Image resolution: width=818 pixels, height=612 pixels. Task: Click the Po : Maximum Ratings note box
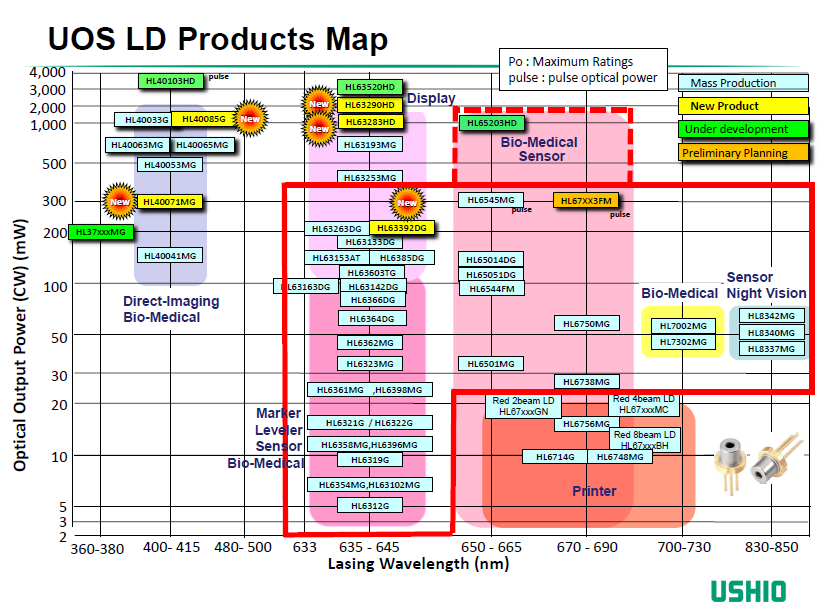[x=583, y=69]
